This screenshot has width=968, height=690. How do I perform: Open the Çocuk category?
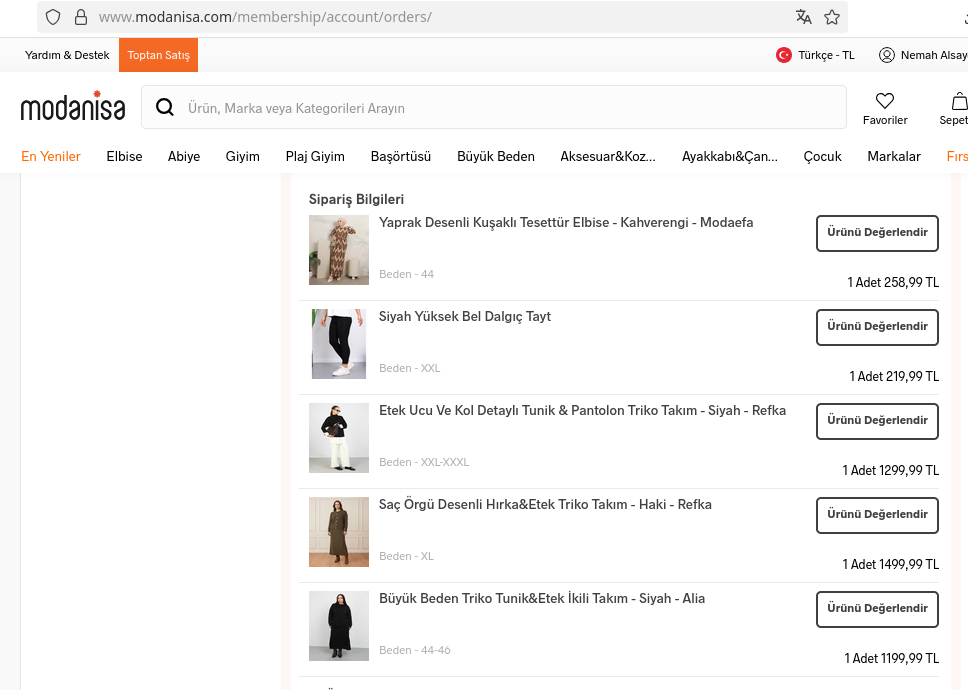(822, 156)
